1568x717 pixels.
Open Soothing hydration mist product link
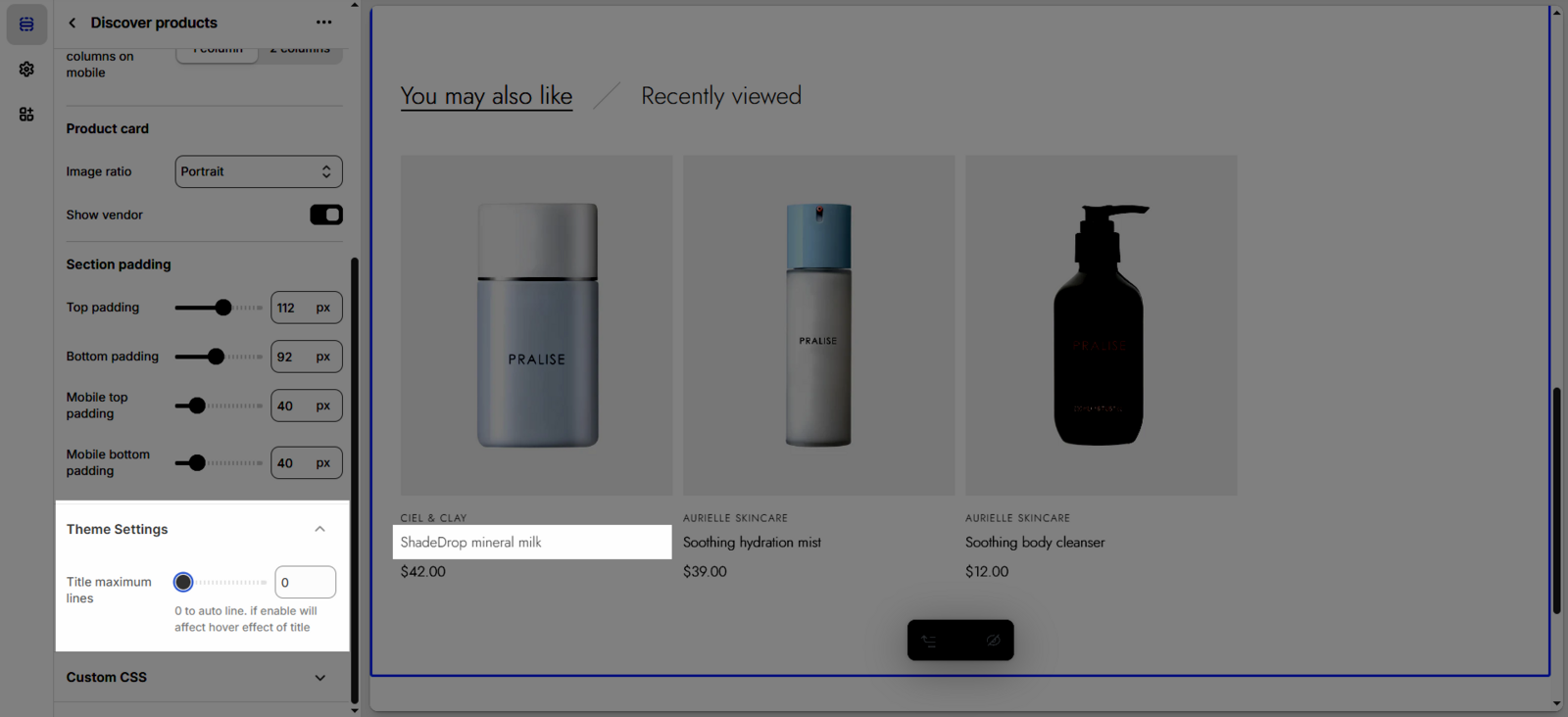click(752, 543)
